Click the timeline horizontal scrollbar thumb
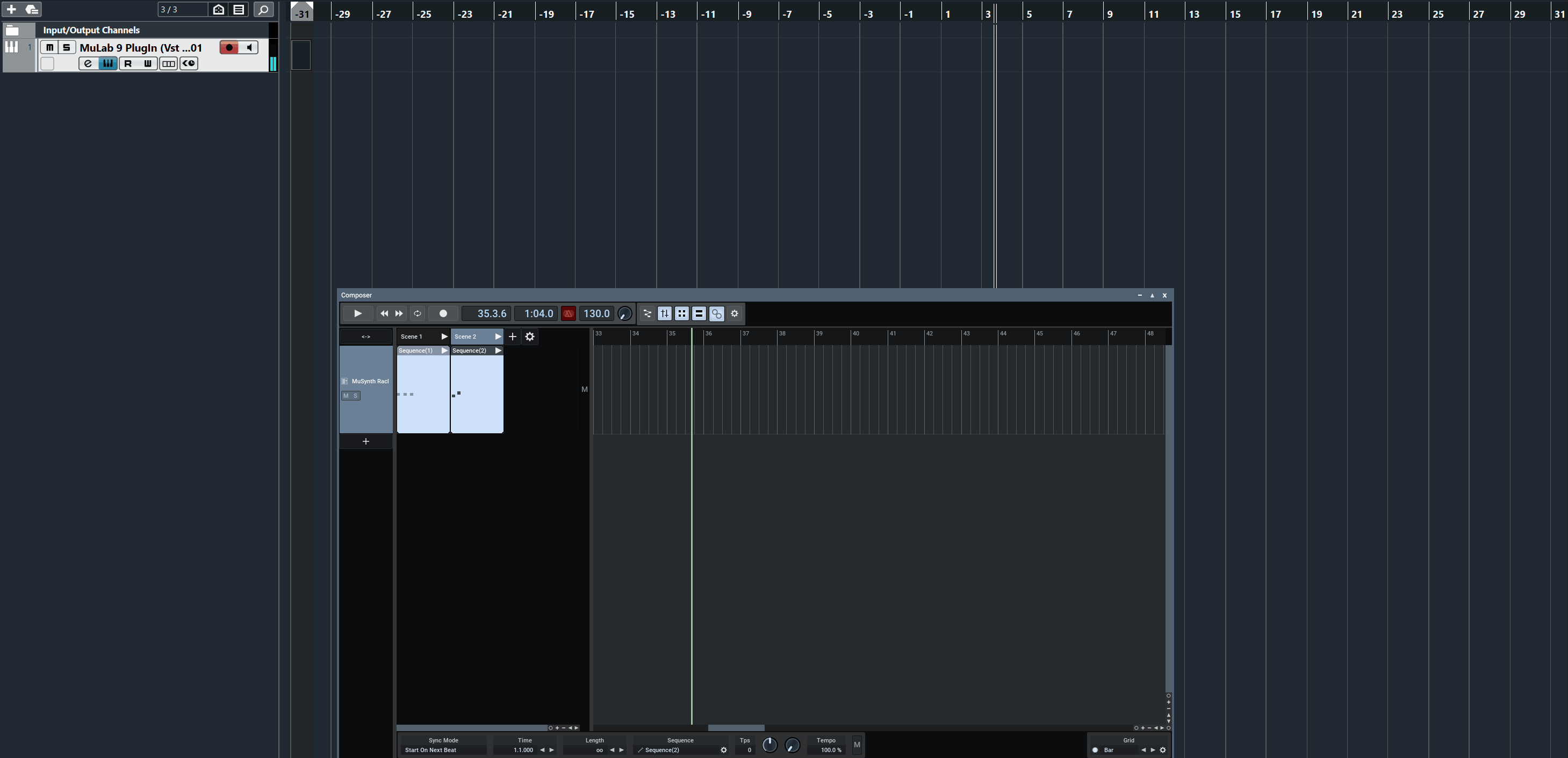This screenshot has width=1568, height=758. [x=736, y=727]
